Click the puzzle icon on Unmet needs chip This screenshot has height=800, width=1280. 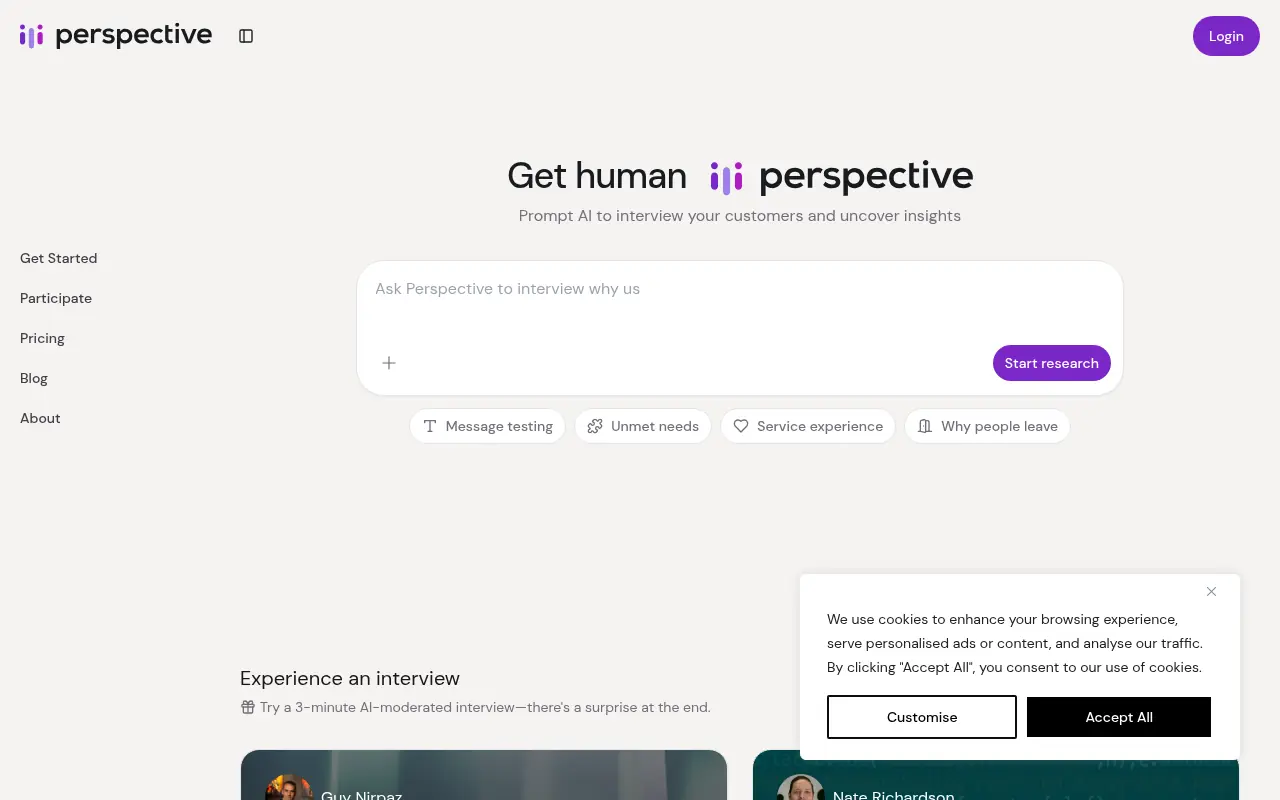coord(595,426)
